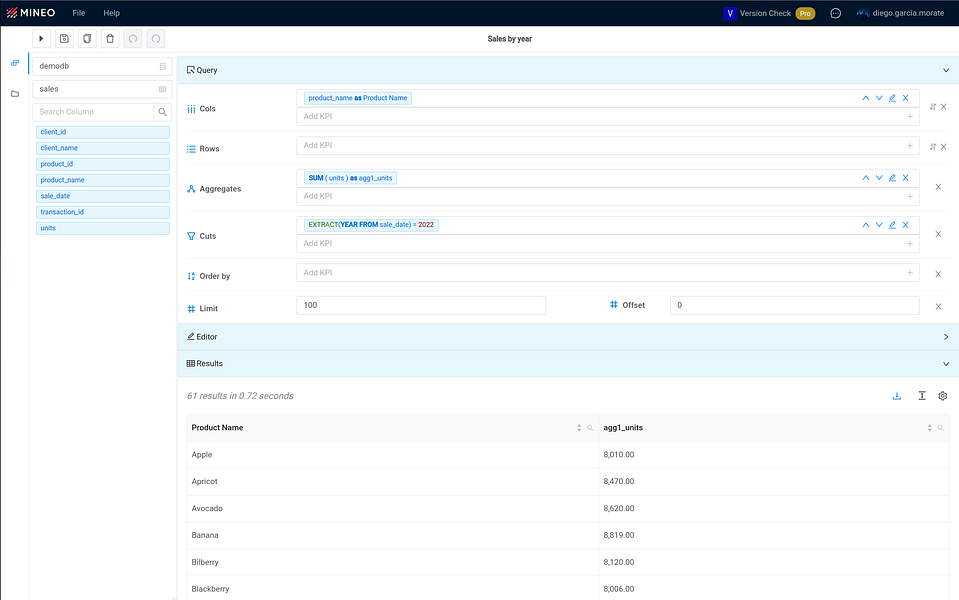This screenshot has width=959, height=600.
Task: Open the File menu
Action: pos(79,13)
